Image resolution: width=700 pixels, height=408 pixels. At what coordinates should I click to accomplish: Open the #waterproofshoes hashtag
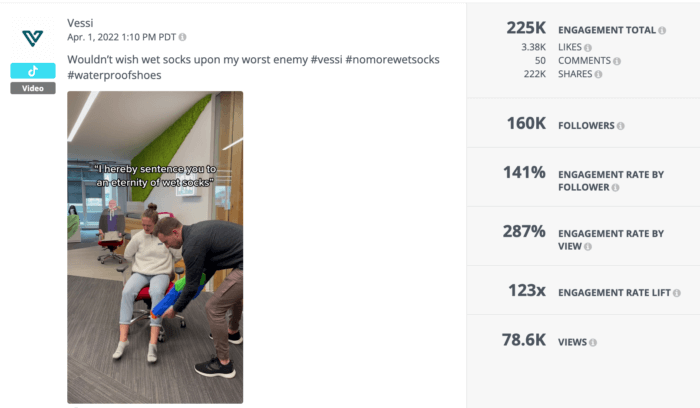click(x=114, y=75)
